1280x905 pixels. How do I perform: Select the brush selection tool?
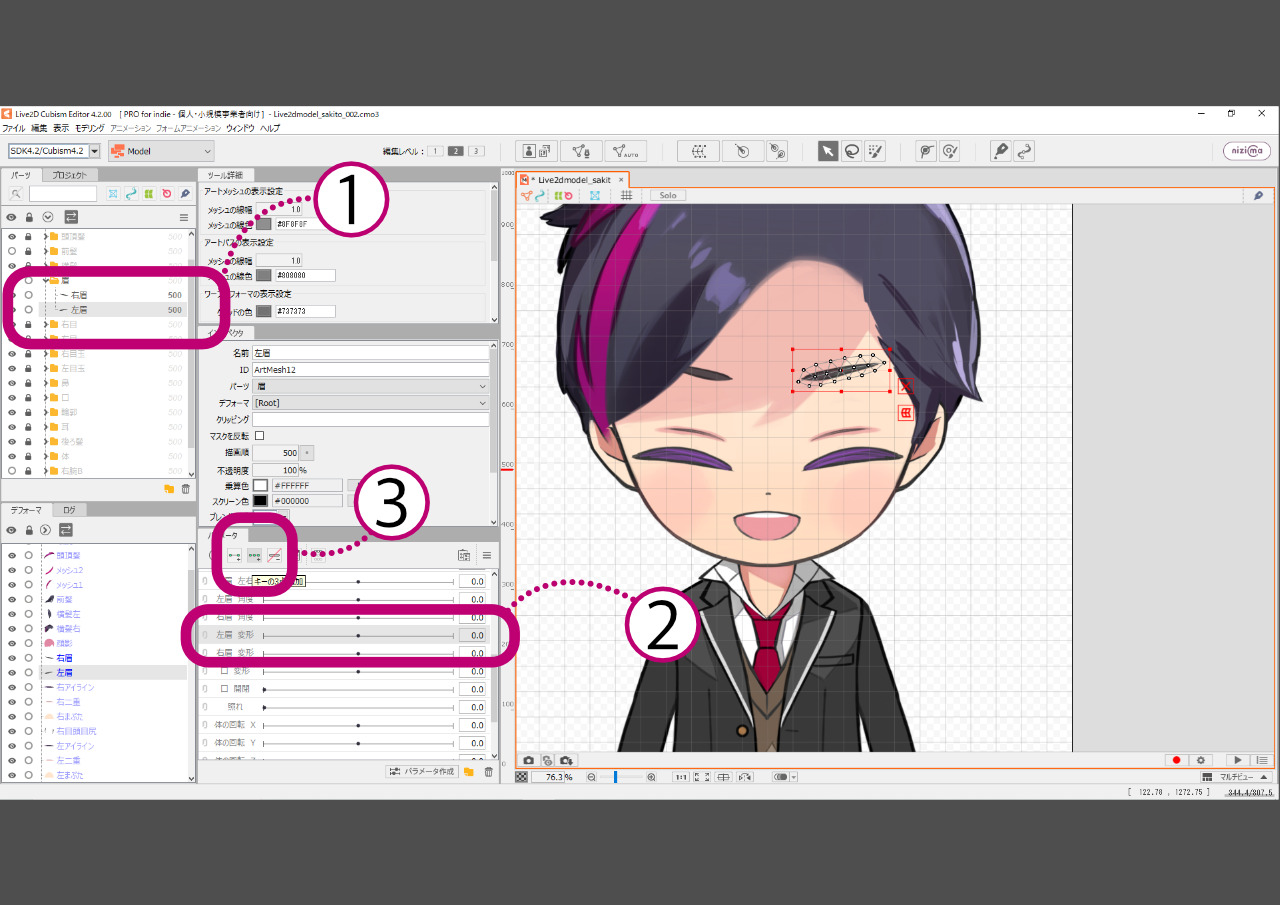[876, 151]
